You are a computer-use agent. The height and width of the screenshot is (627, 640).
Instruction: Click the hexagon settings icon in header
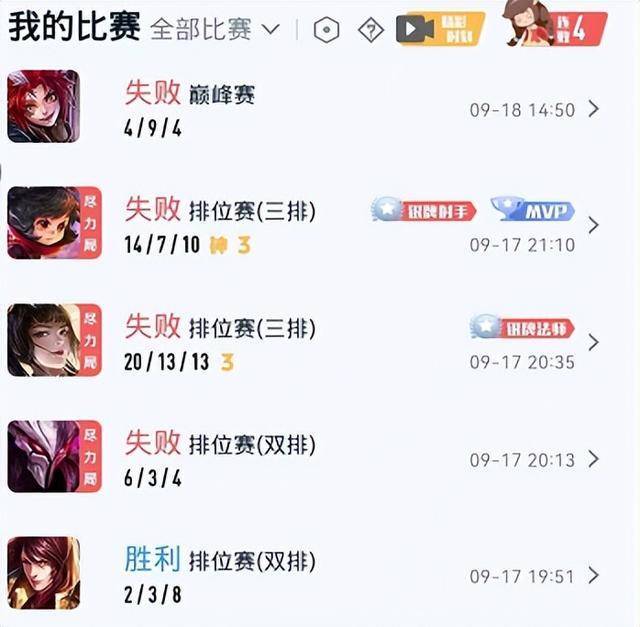click(327, 30)
